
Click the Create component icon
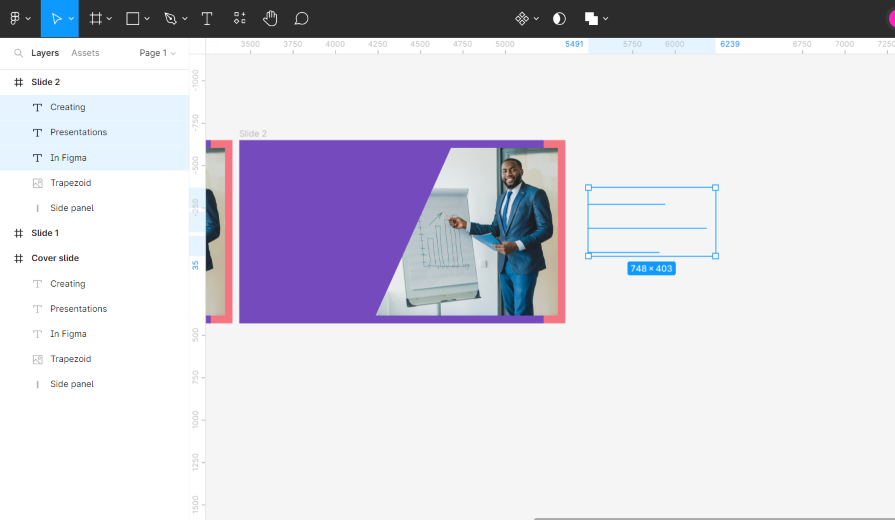click(x=521, y=18)
